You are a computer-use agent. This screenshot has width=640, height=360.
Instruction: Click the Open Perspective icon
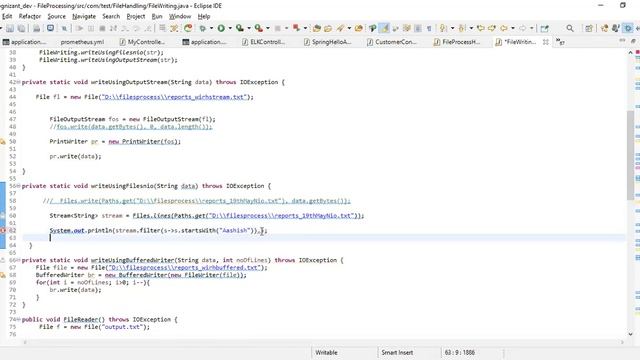pyautogui.click(x=589, y=28)
